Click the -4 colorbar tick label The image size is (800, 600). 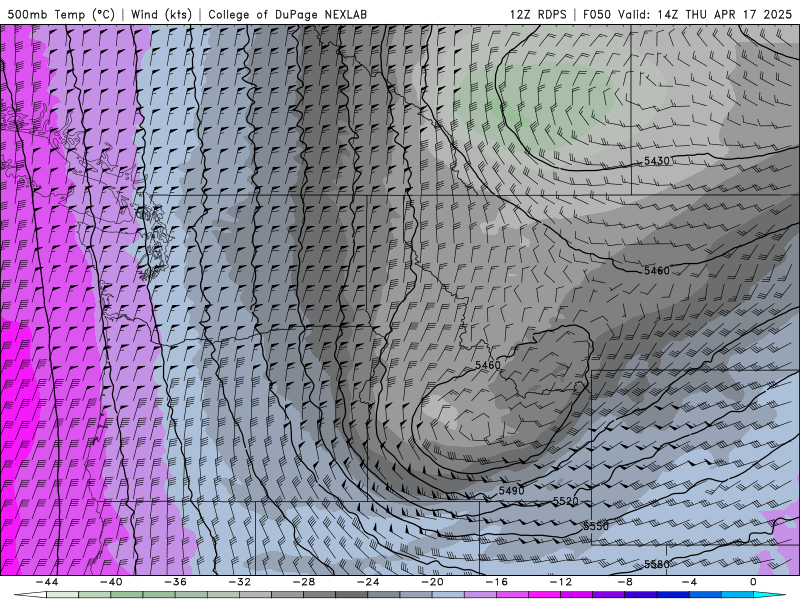pos(689,582)
